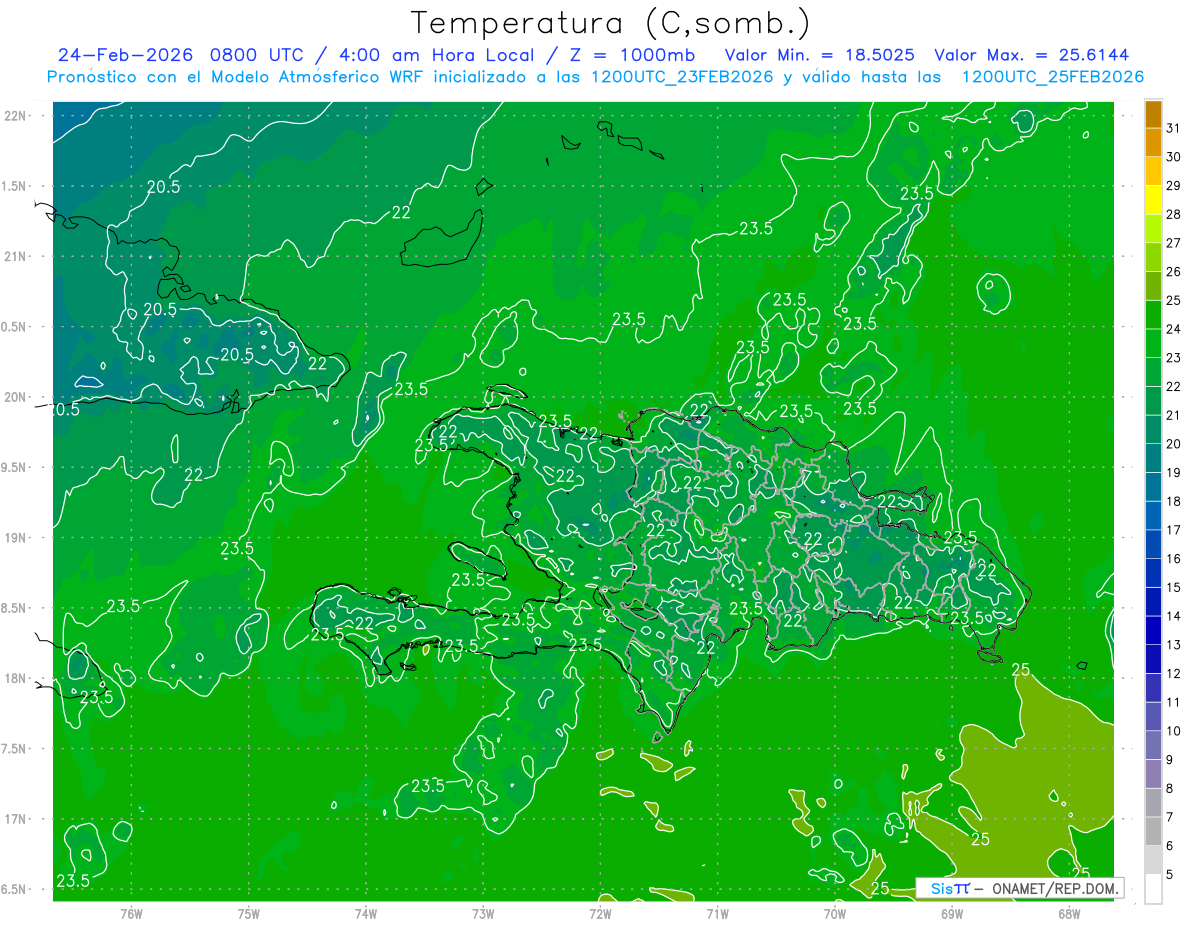Click the "76W" longitude axis label
The image size is (1200, 927).
point(131,913)
